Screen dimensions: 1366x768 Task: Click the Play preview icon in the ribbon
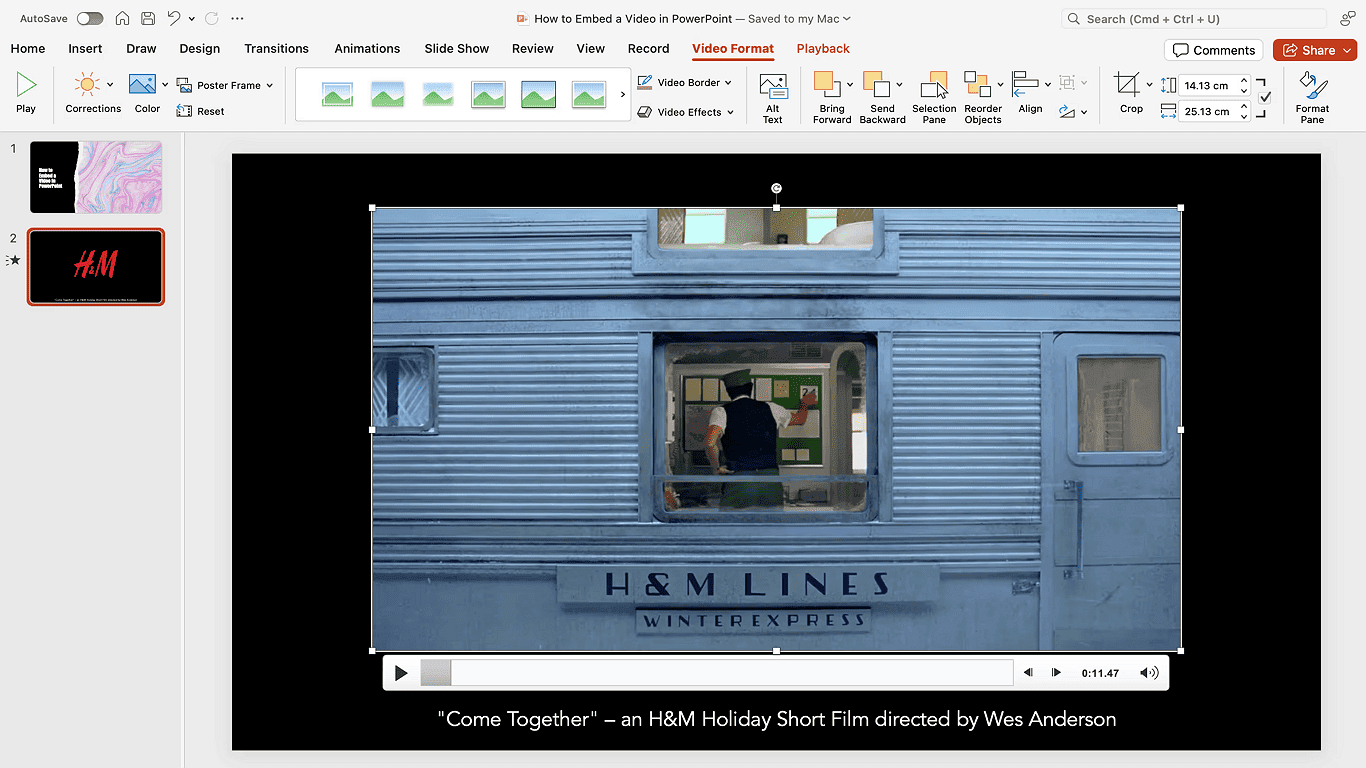pos(26,85)
